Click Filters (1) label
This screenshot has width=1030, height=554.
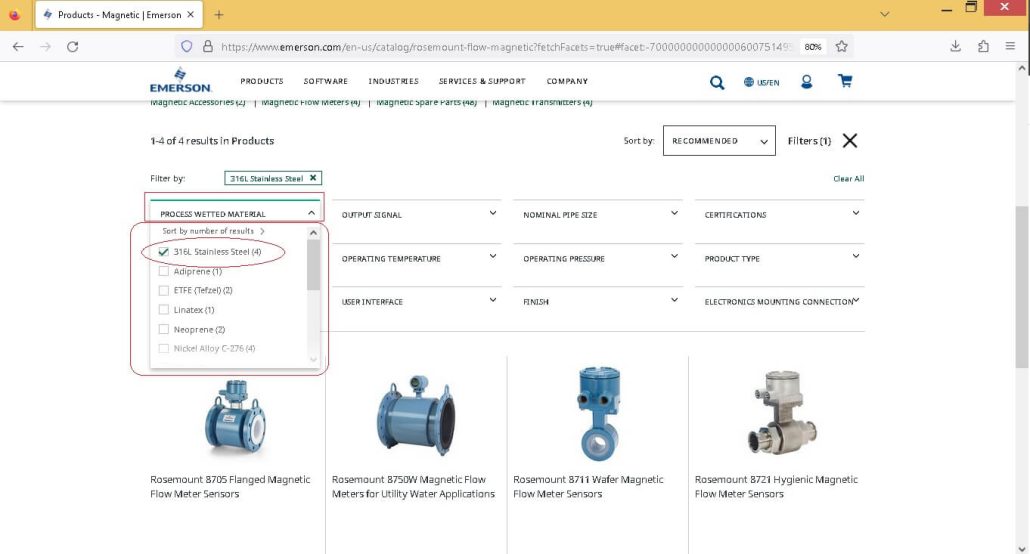click(x=809, y=141)
